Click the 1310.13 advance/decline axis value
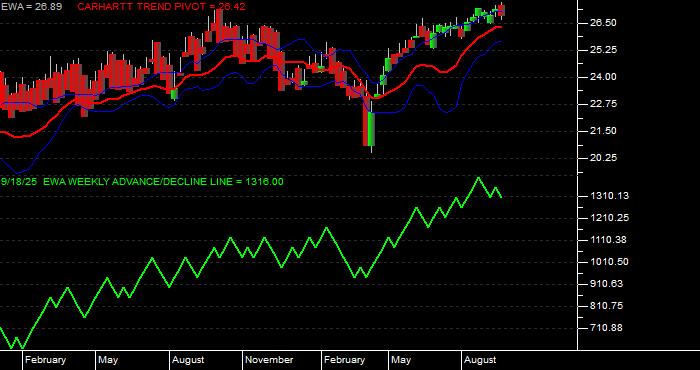Screen dimensions: 700x370 point(609,196)
